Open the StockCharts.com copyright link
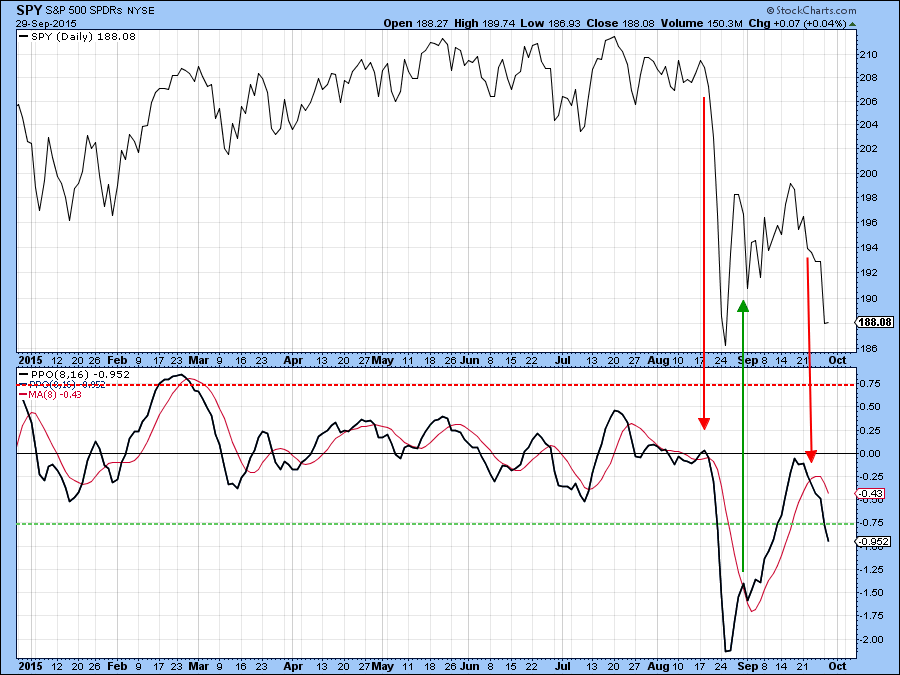This screenshot has height=675, width=900. pos(811,10)
